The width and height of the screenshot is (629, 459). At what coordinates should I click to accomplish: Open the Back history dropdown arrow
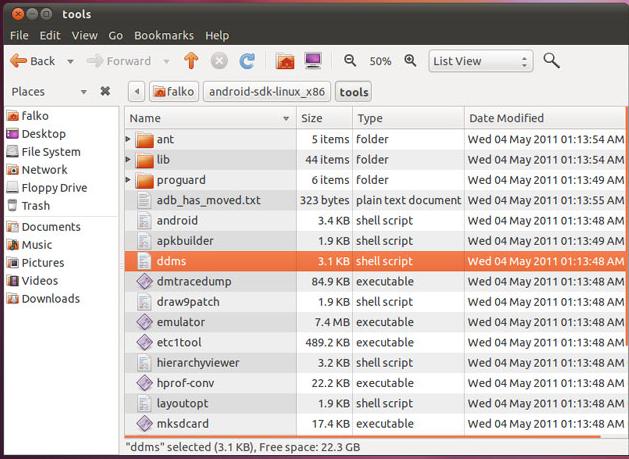[x=70, y=61]
